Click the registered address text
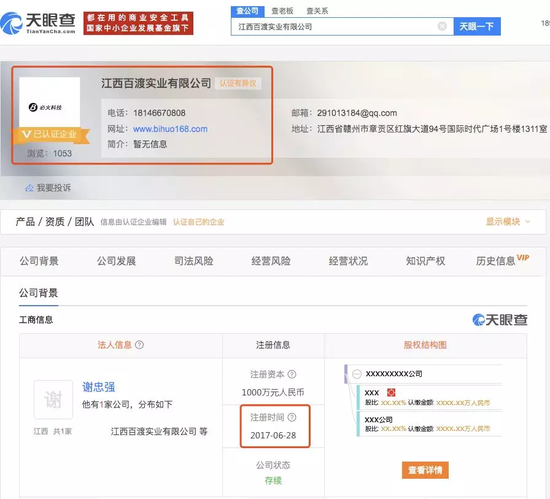This screenshot has width=550, height=499. 432,129
